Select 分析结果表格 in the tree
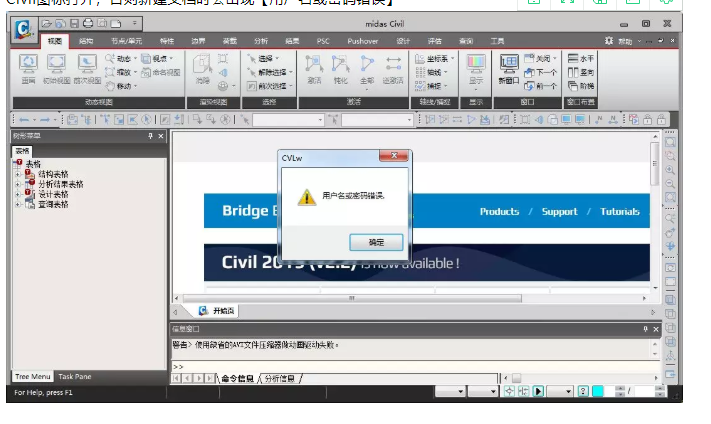Screen dimensions: 711x424 [x=61, y=184]
